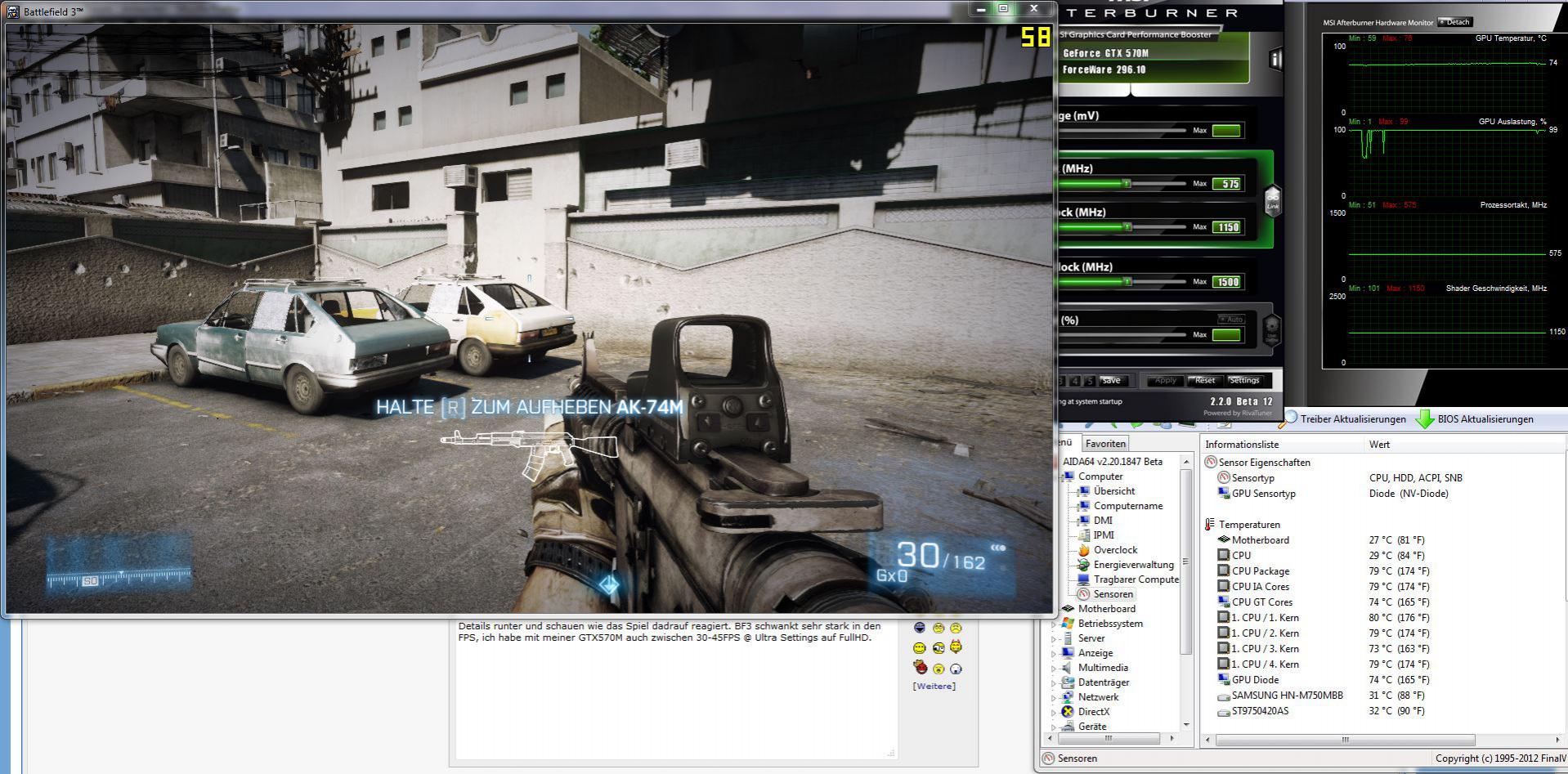Expand the Netzwerk tree node
This screenshot has height=774, width=1568.
tap(1053, 697)
